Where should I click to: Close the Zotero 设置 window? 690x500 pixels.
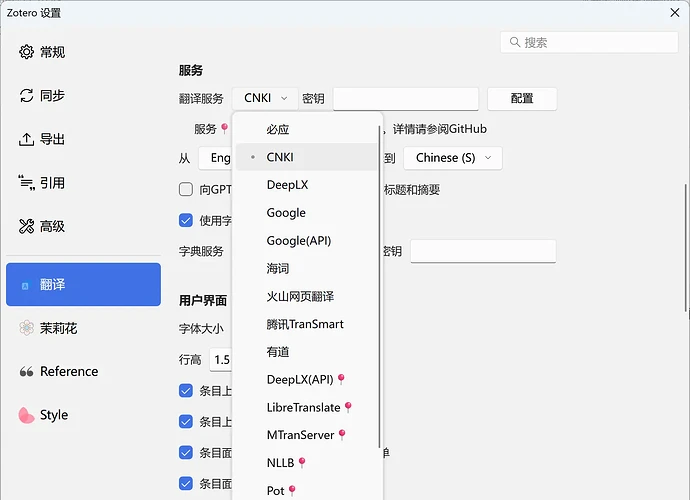click(x=675, y=13)
